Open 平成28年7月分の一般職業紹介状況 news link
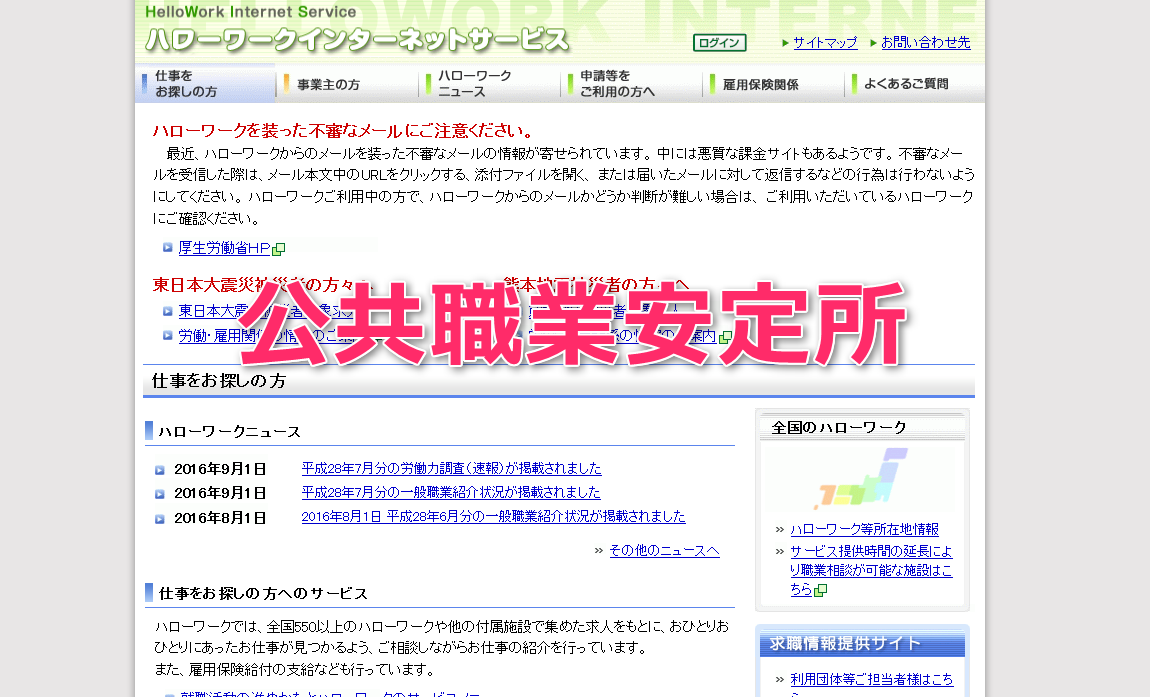This screenshot has width=1150, height=697. pos(451,492)
